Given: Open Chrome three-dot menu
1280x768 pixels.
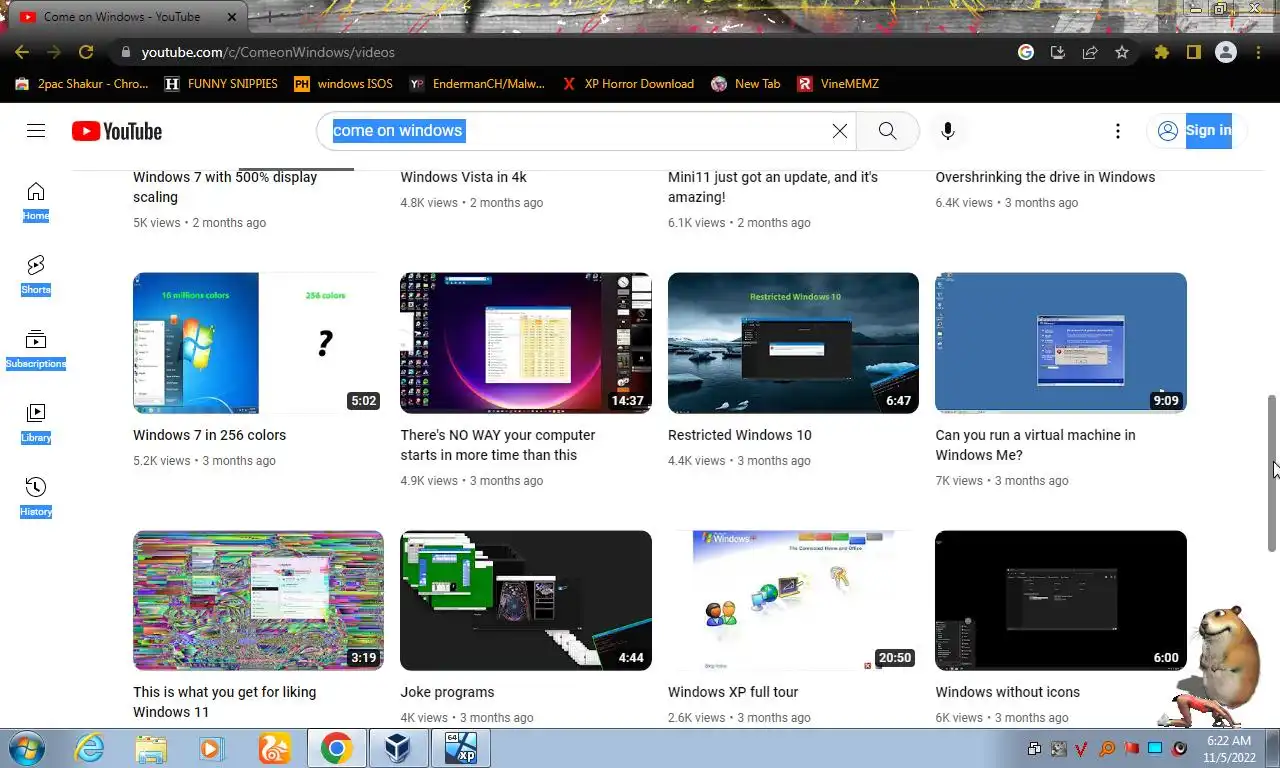Looking at the screenshot, I should tap(1258, 52).
